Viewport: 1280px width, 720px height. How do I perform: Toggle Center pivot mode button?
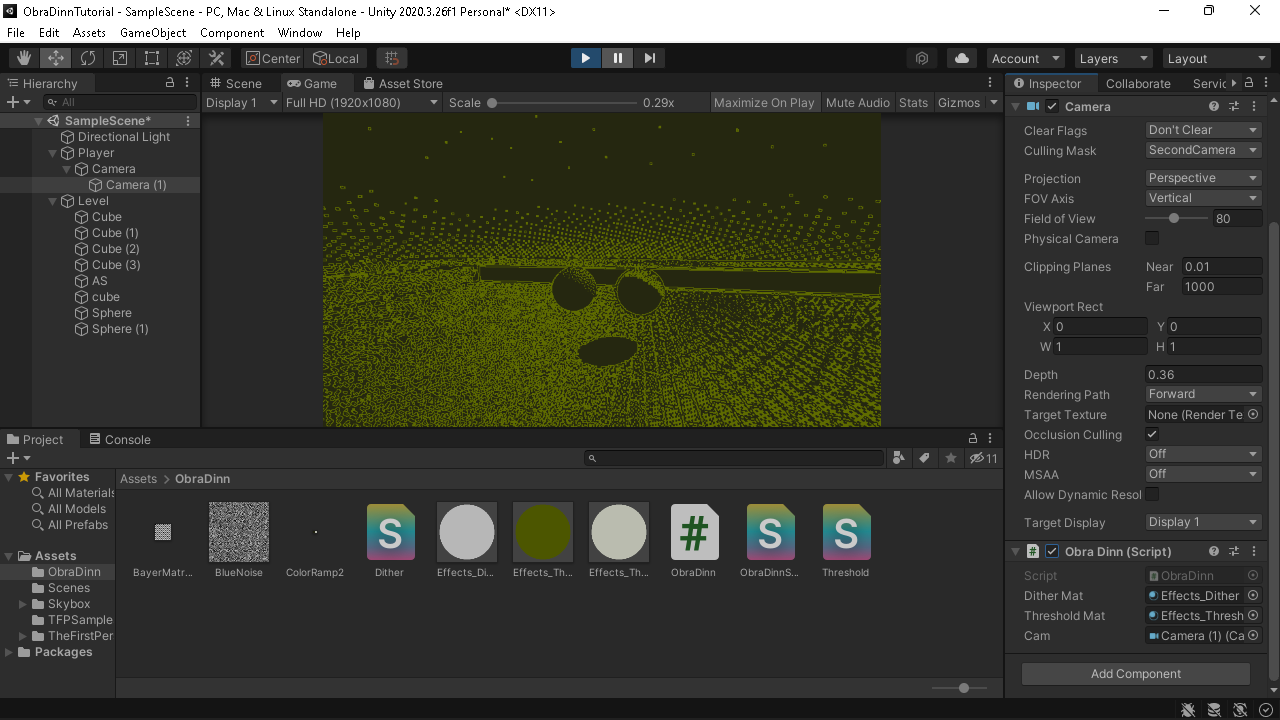[x=272, y=58]
